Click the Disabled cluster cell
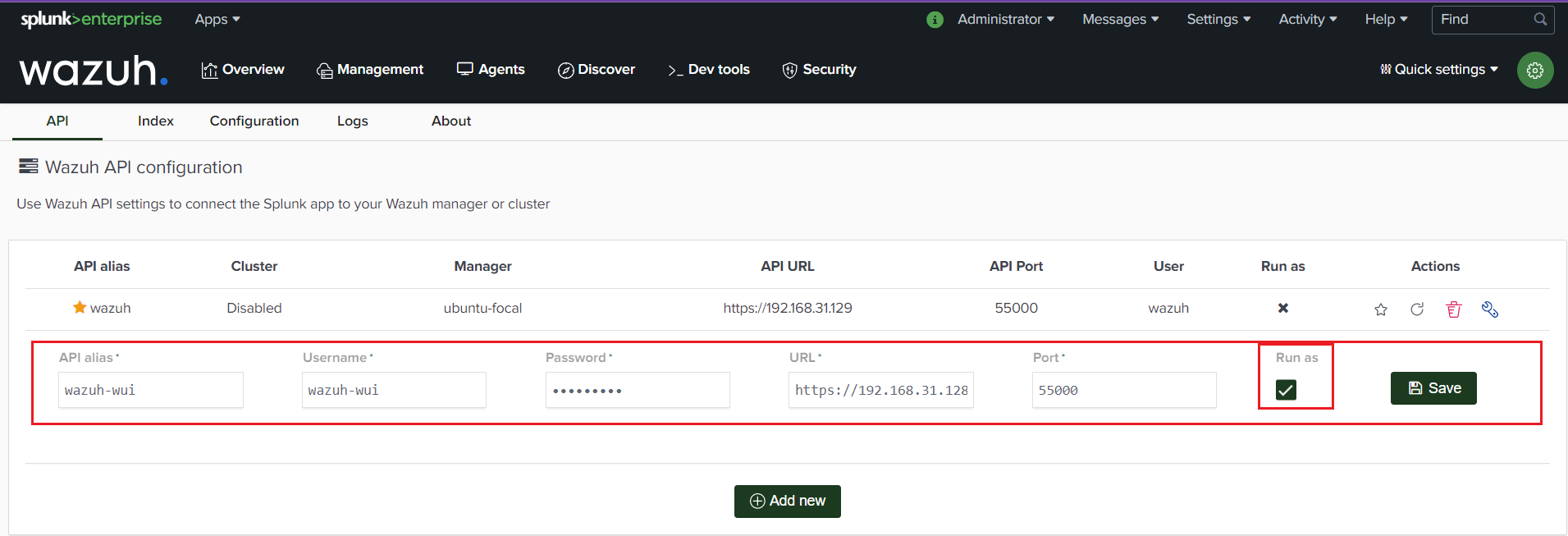 click(x=254, y=308)
